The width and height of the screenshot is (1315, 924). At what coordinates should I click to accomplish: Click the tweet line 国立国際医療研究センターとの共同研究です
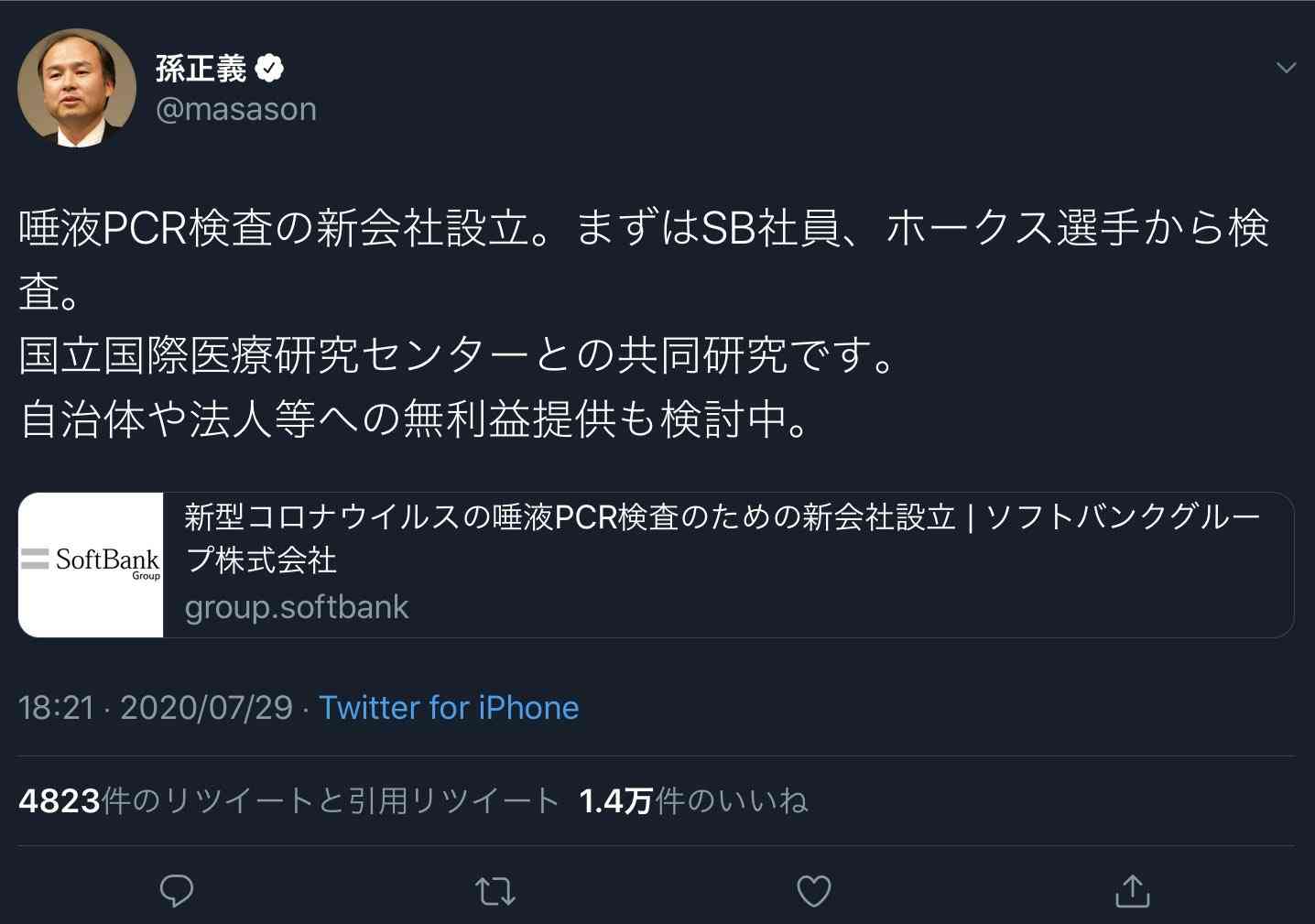(457, 356)
